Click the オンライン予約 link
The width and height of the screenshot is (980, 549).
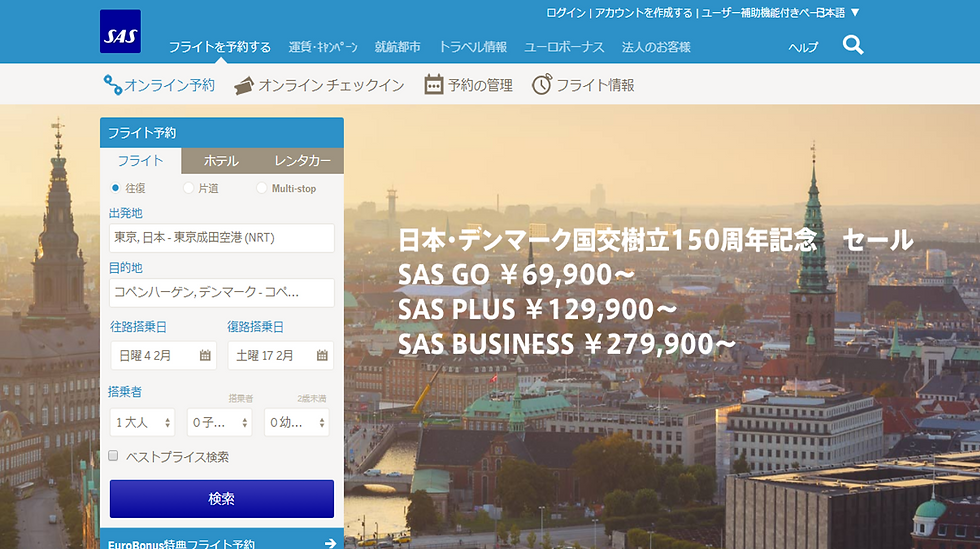tap(169, 85)
